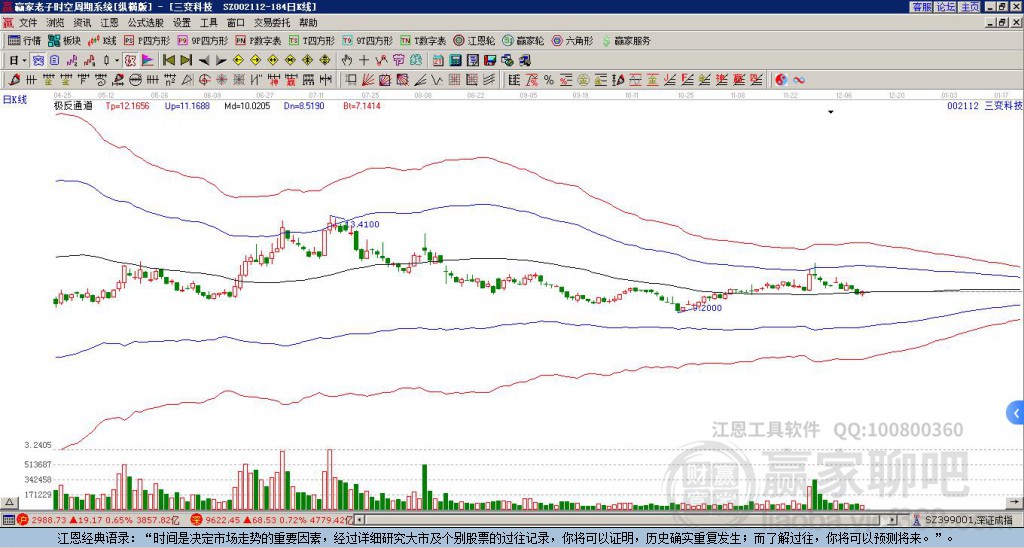The height and width of the screenshot is (548, 1024).
Task: Jump to last bar arrow icon
Action: click(186, 61)
